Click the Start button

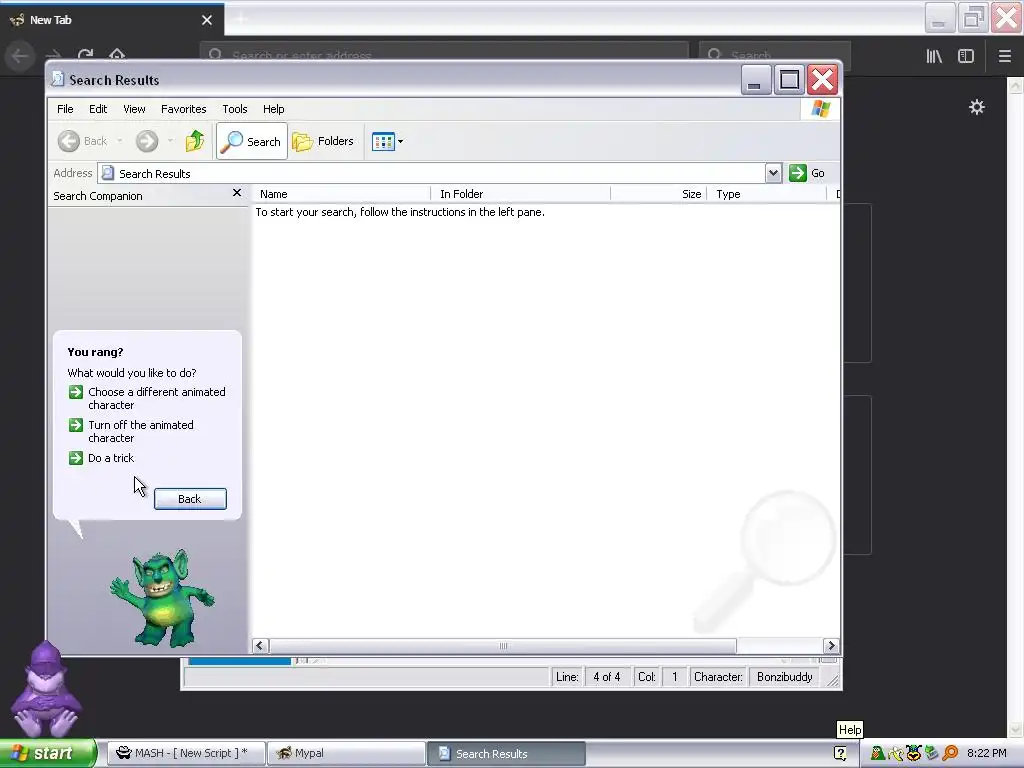[x=48, y=753]
